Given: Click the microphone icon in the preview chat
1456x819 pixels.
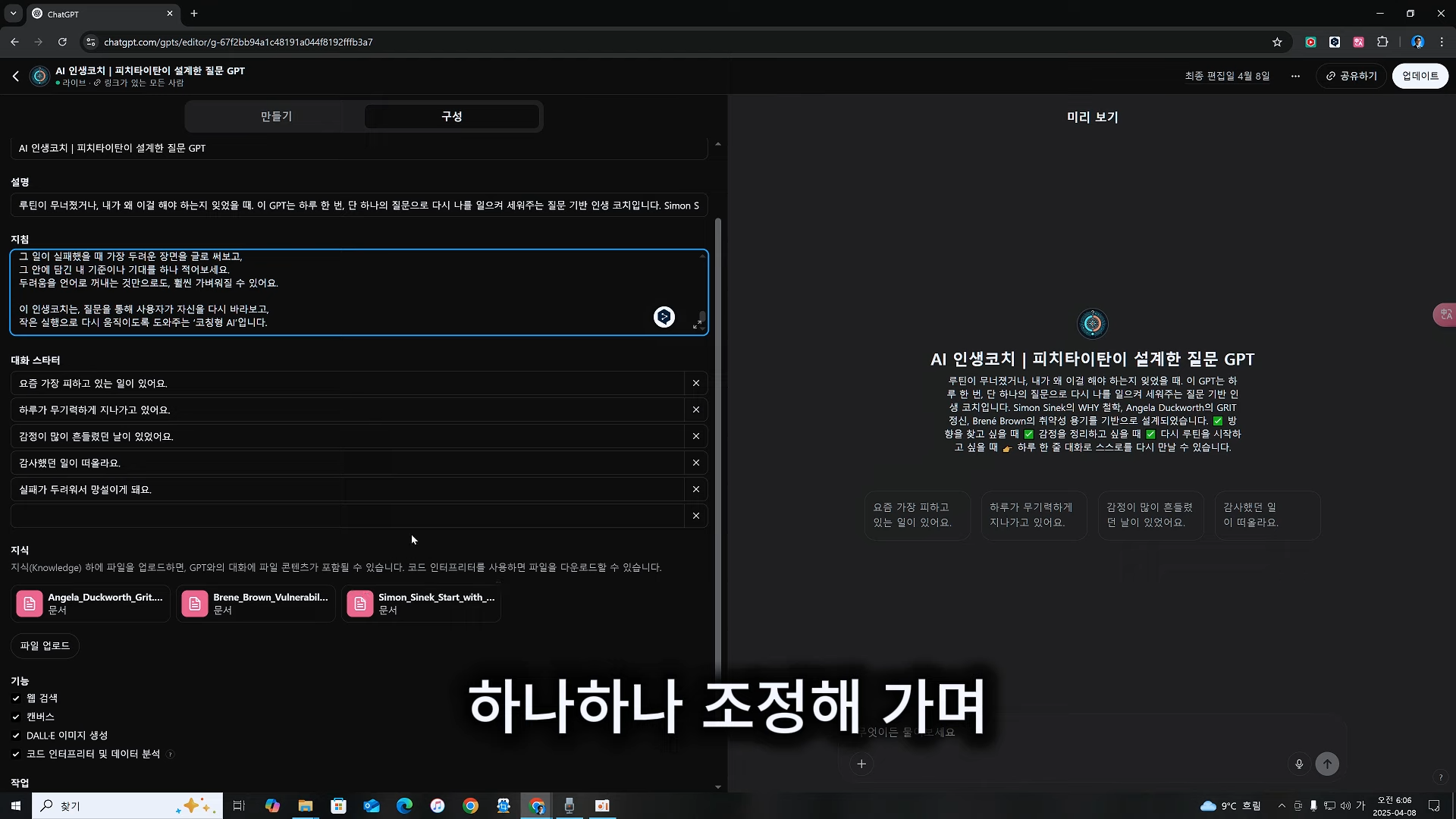Looking at the screenshot, I should click(x=1299, y=764).
